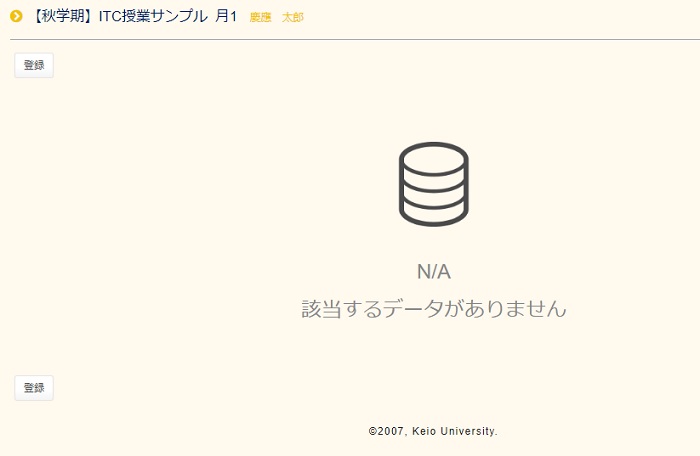The image size is (700, 456).
Task: Click the 該当するデータがありません message
Action: click(434, 309)
